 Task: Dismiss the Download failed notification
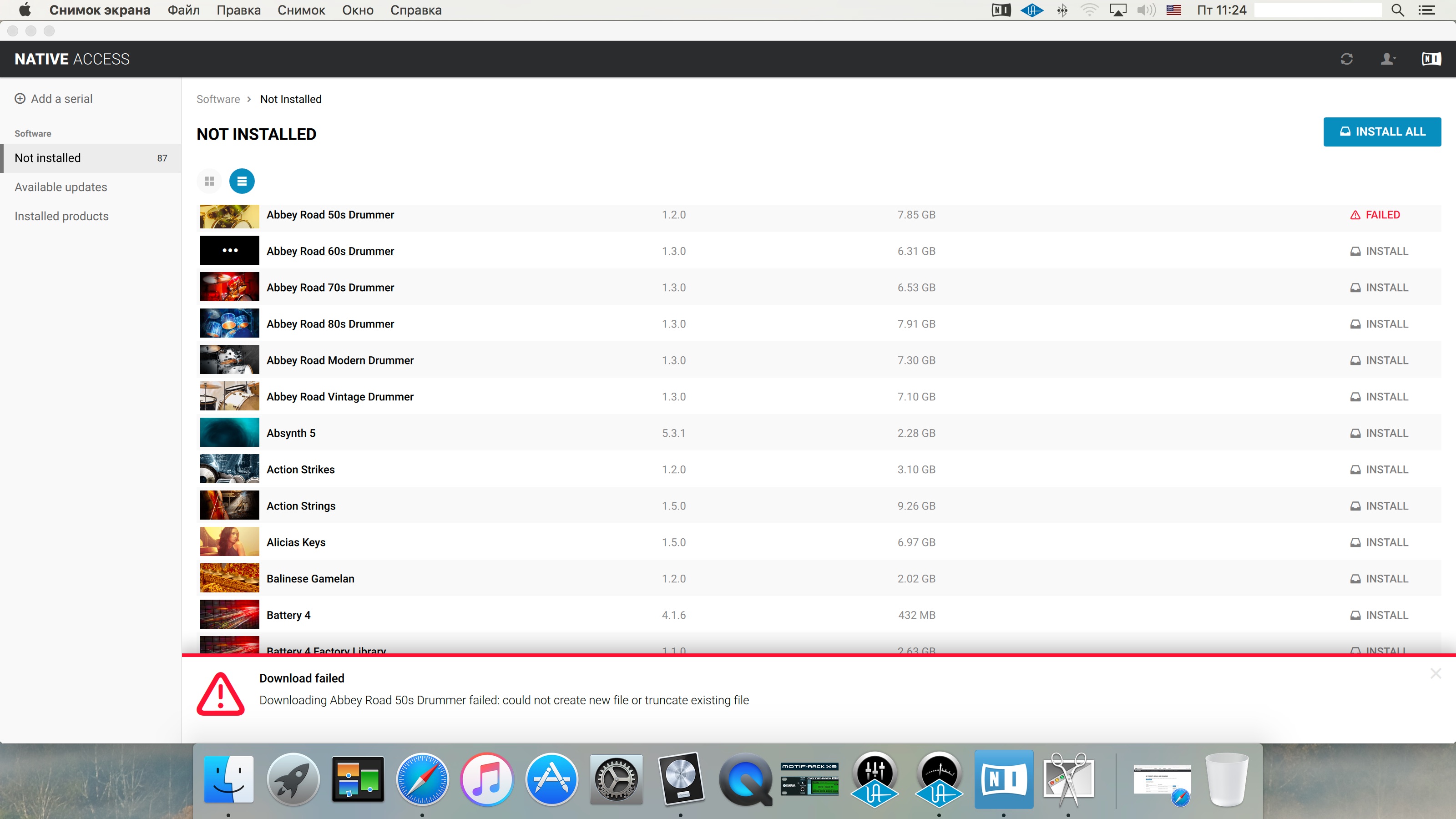click(1436, 673)
